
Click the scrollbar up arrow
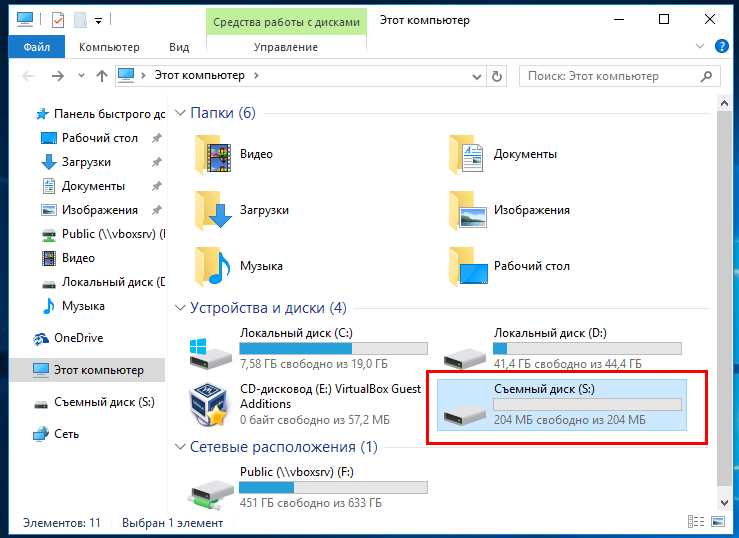[724, 103]
